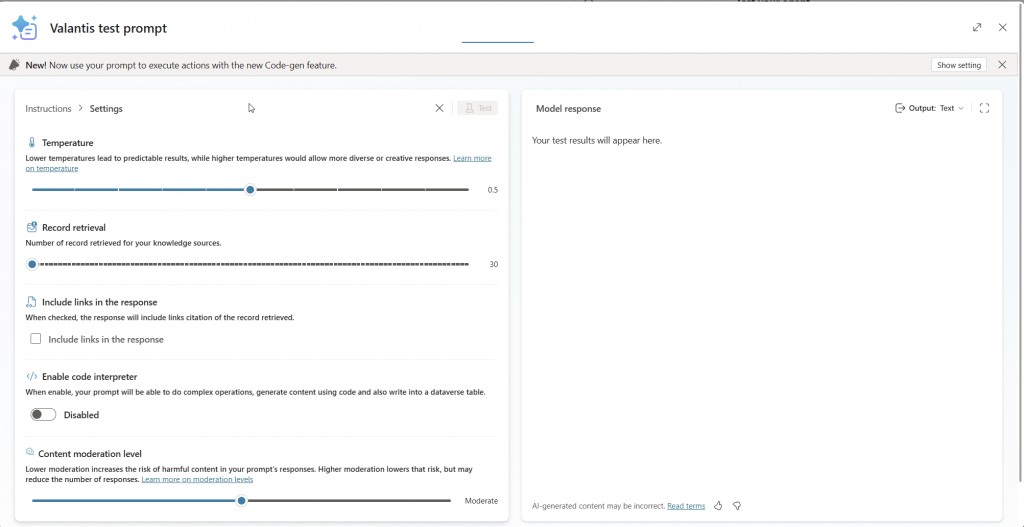The height and width of the screenshot is (527, 1024).
Task: Expand model response to full screen
Action: click(x=984, y=108)
